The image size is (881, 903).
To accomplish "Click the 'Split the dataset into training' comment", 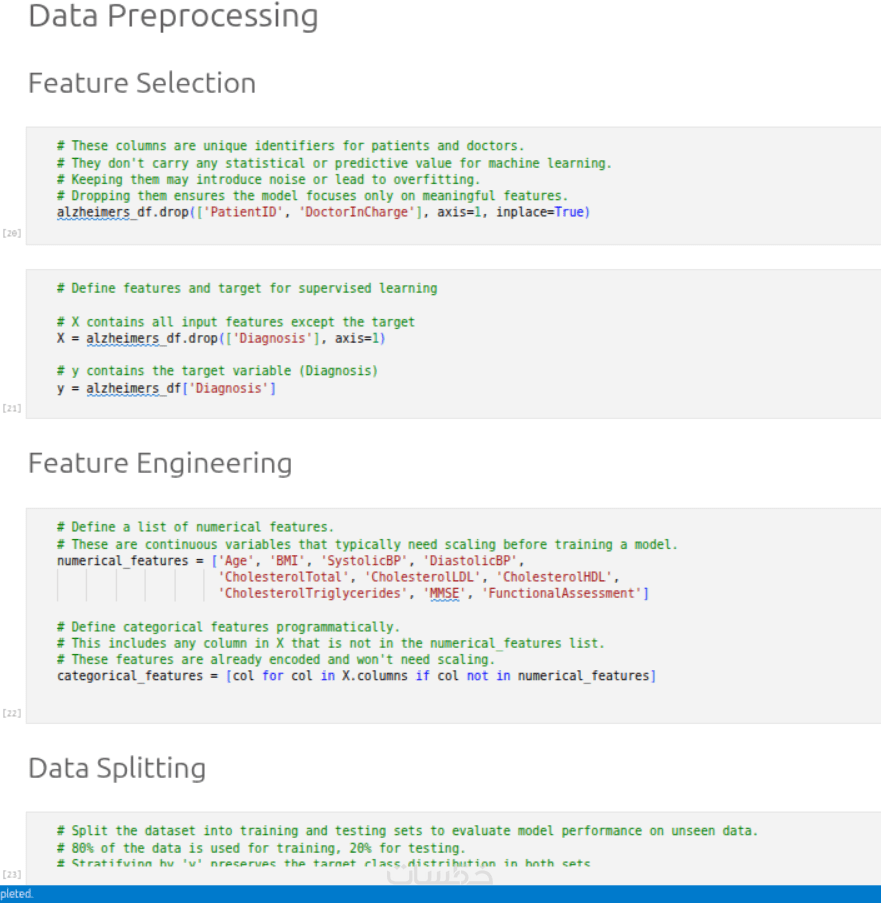I will pos(407,831).
